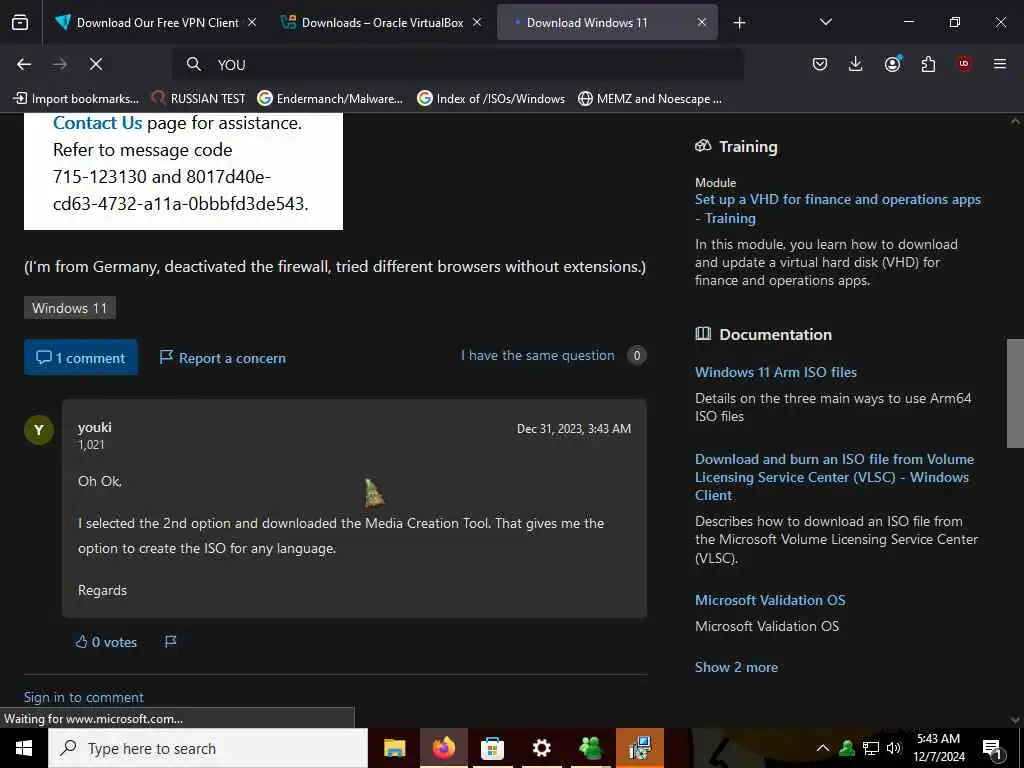The image size is (1024, 768).
Task: Click the taskbar Type here to search box
Action: [208, 748]
